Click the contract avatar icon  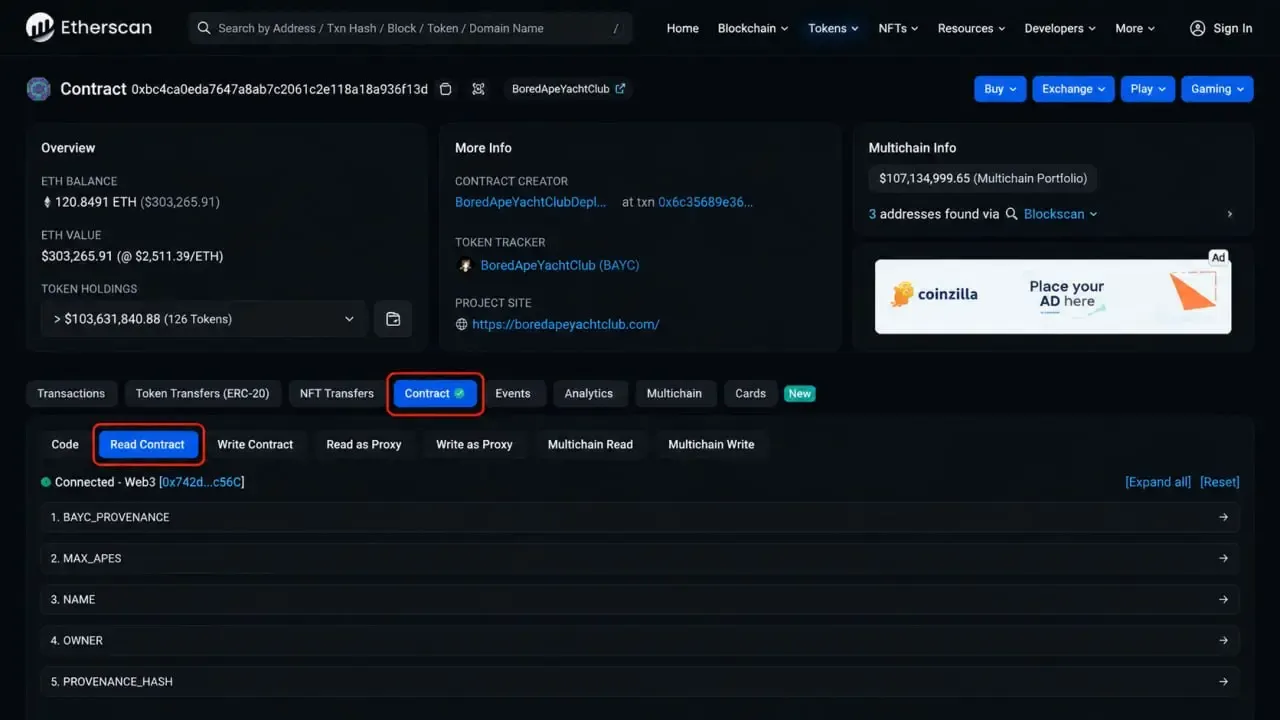coord(39,89)
